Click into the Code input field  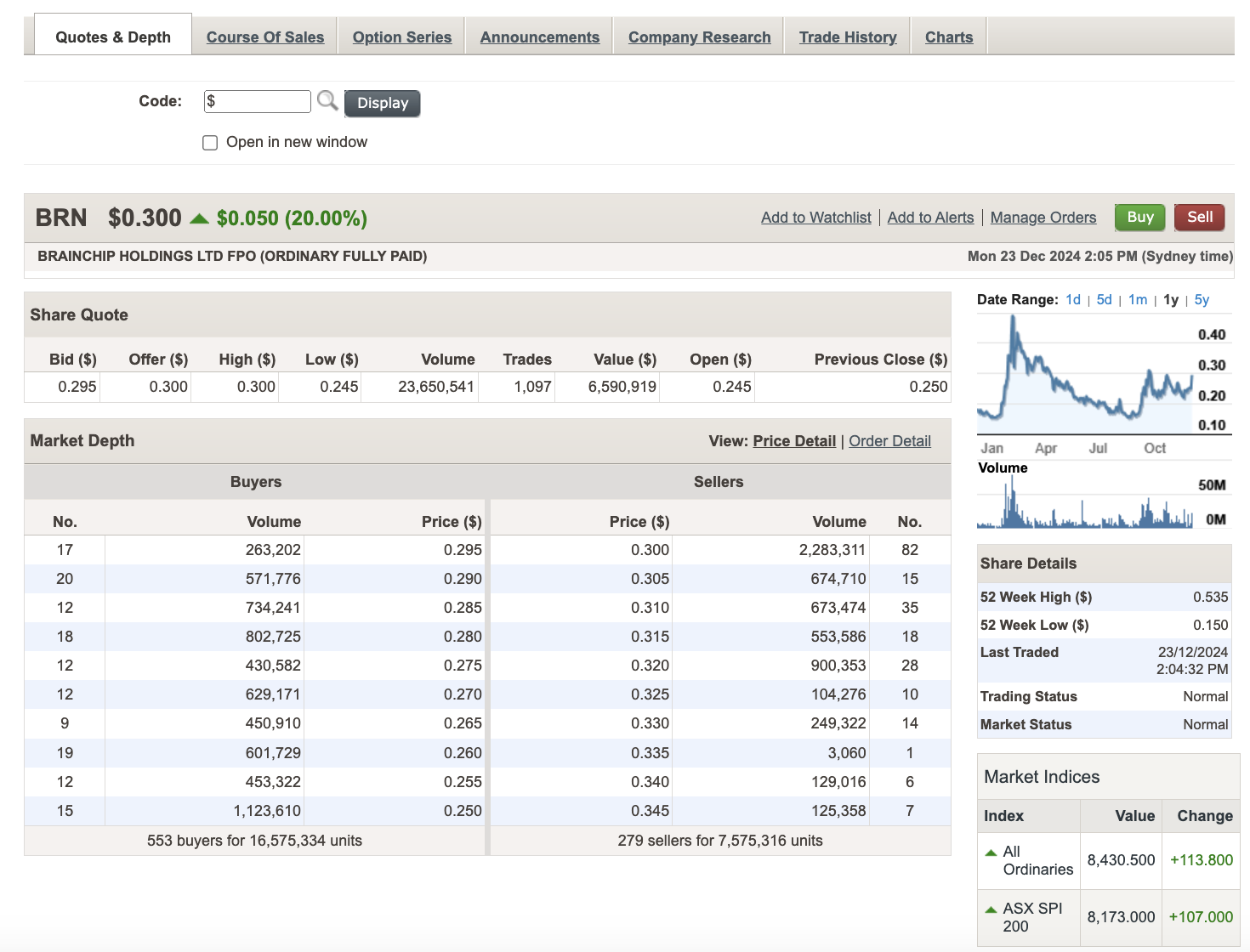[258, 101]
